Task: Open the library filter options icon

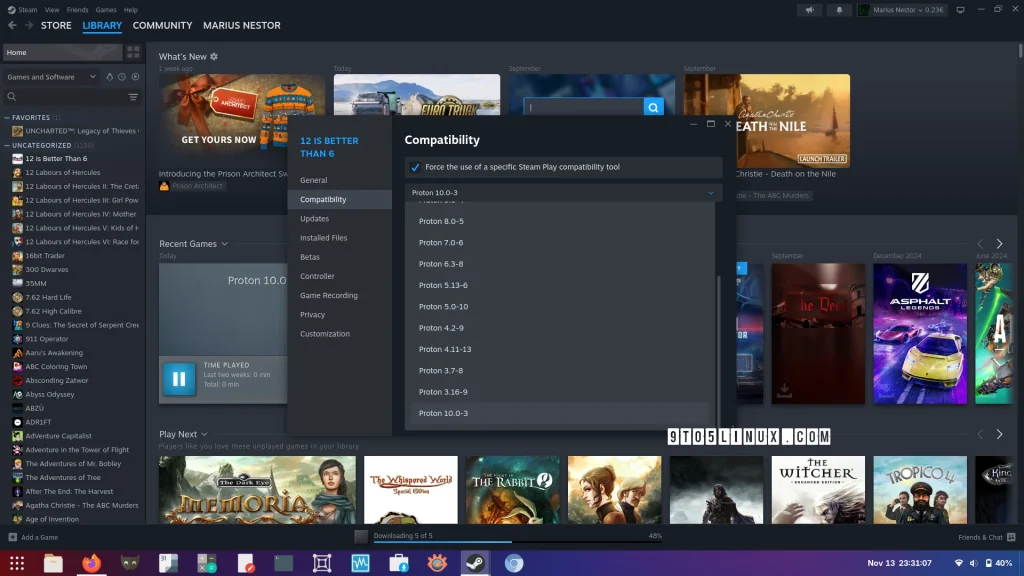Action: coord(134,95)
